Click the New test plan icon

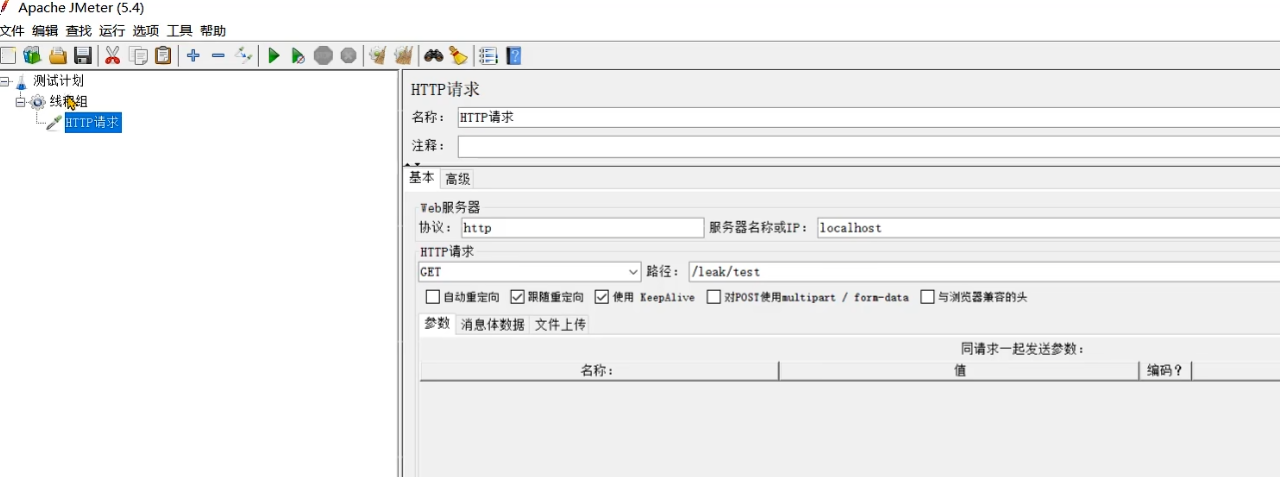point(7,56)
